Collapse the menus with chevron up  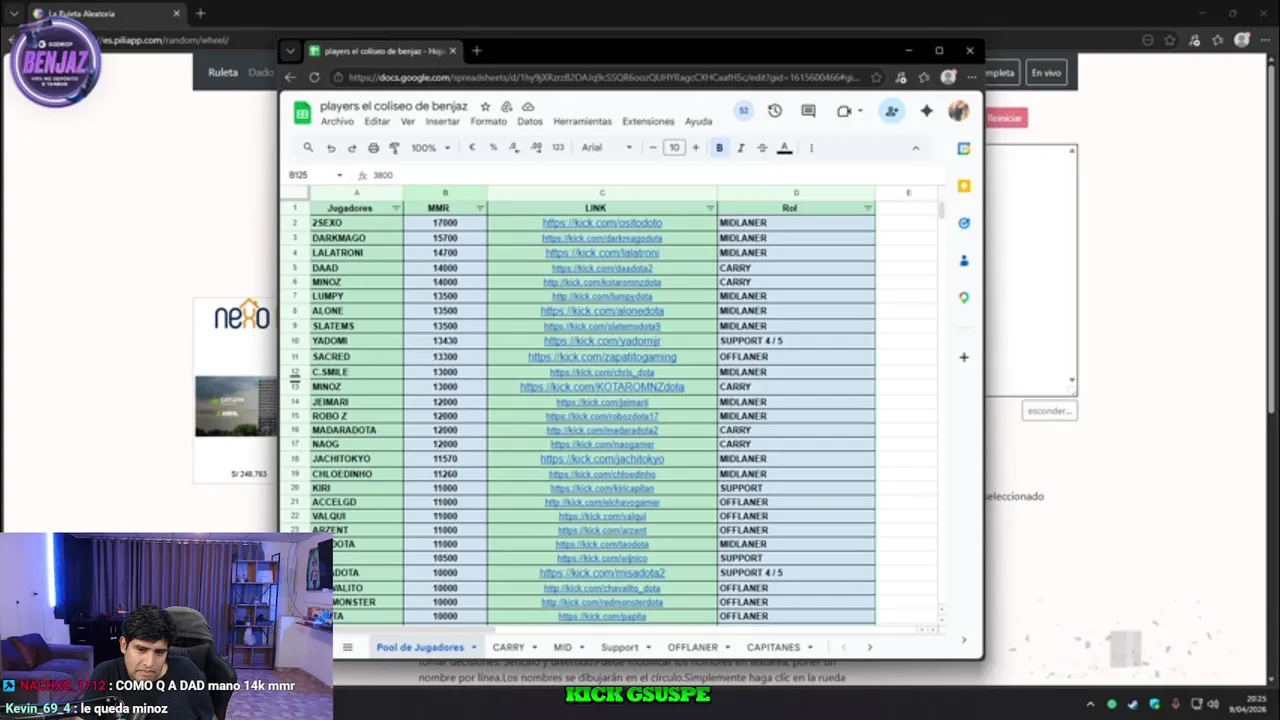[x=915, y=147]
